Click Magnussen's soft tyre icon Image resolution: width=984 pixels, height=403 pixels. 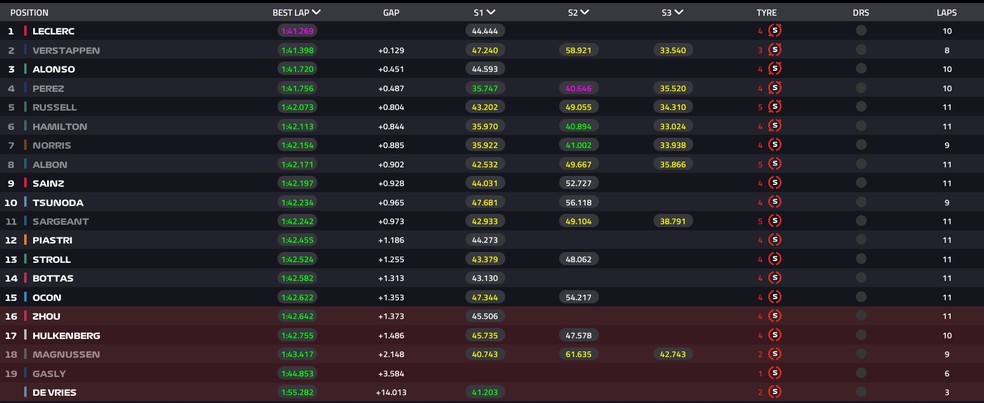[775, 354]
